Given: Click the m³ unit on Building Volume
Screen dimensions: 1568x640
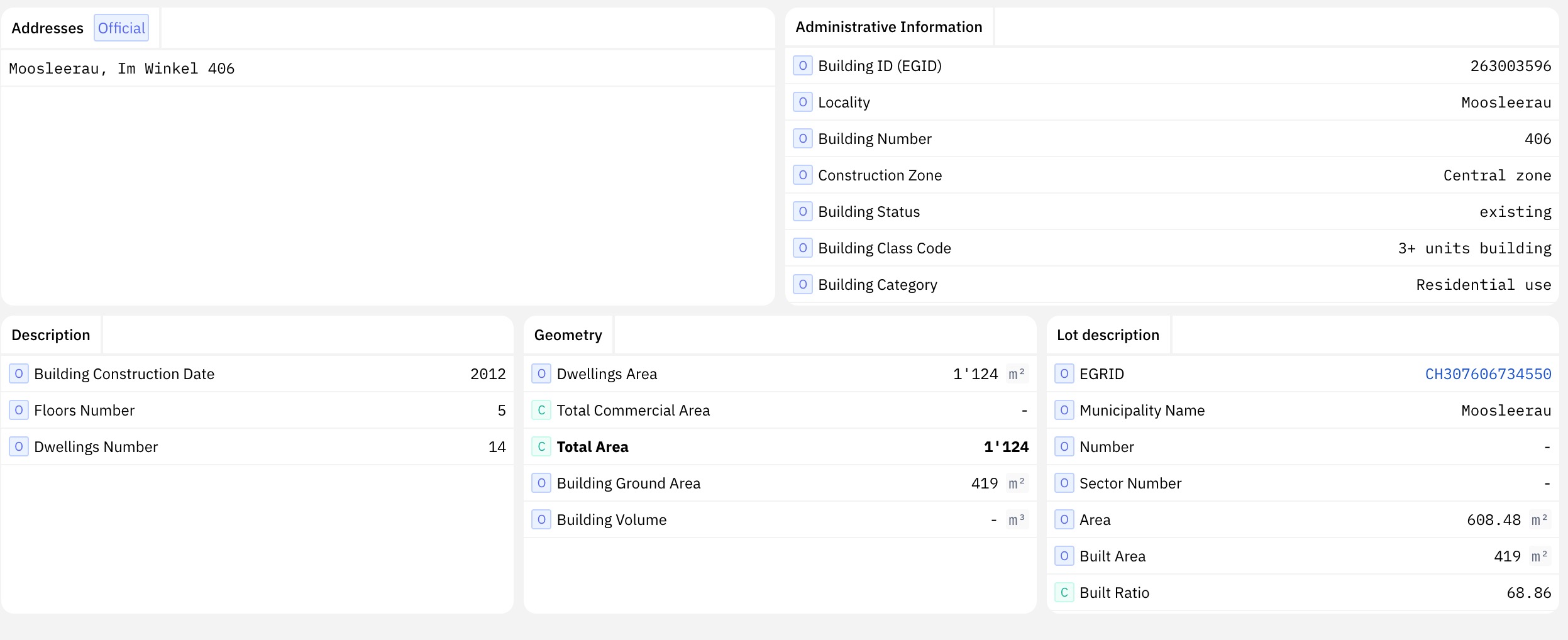Looking at the screenshot, I should [1017, 520].
